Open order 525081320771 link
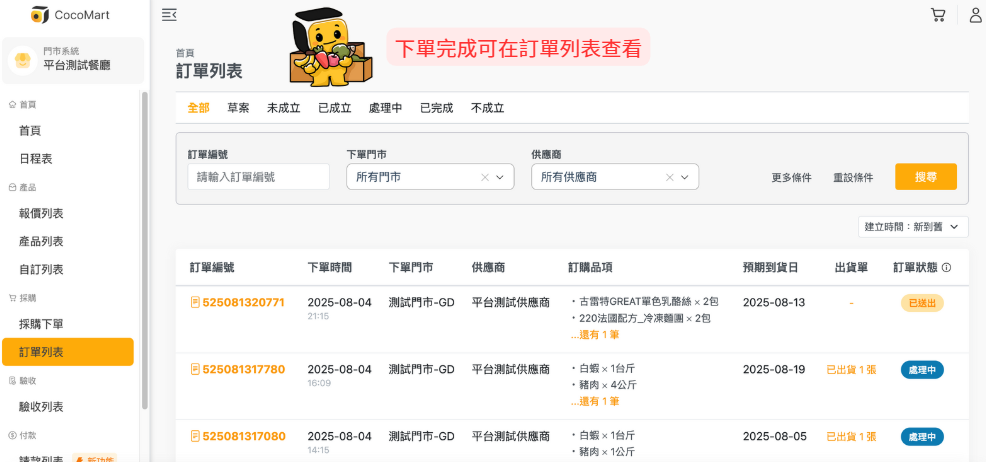Screen dimensions: 986x462 coord(243,302)
